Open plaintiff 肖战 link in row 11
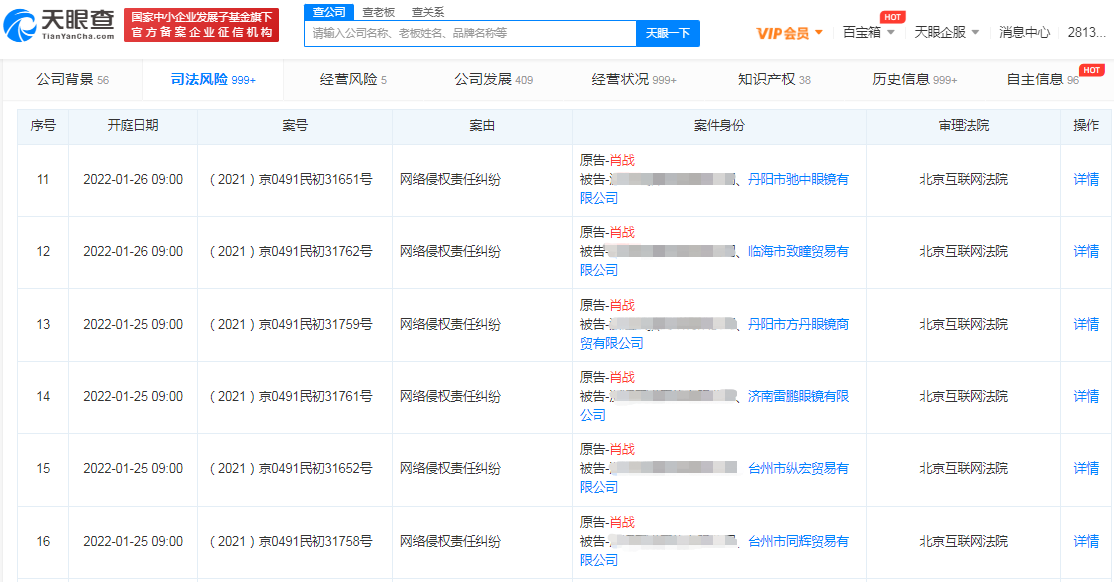 pyautogui.click(x=622, y=161)
